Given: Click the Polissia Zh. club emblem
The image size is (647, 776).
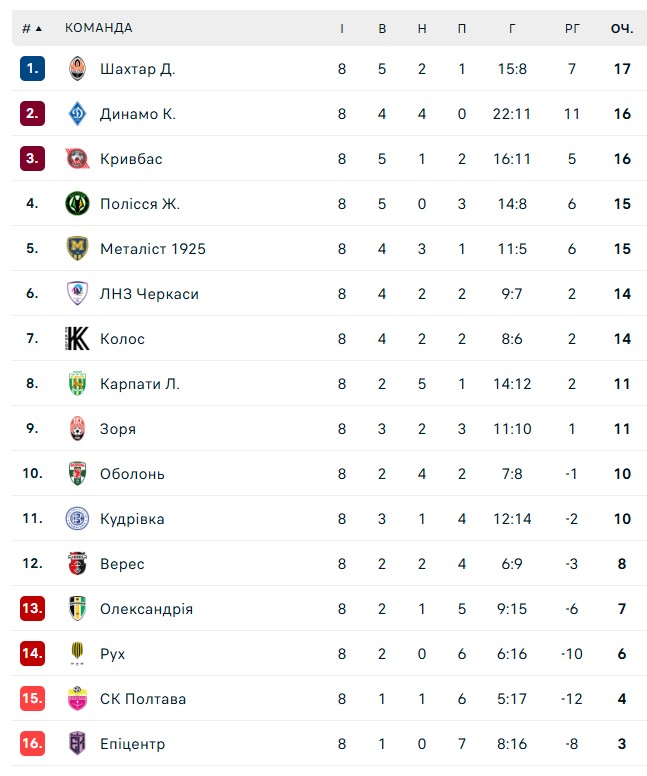Looking at the screenshot, I should pyautogui.click(x=77, y=204).
